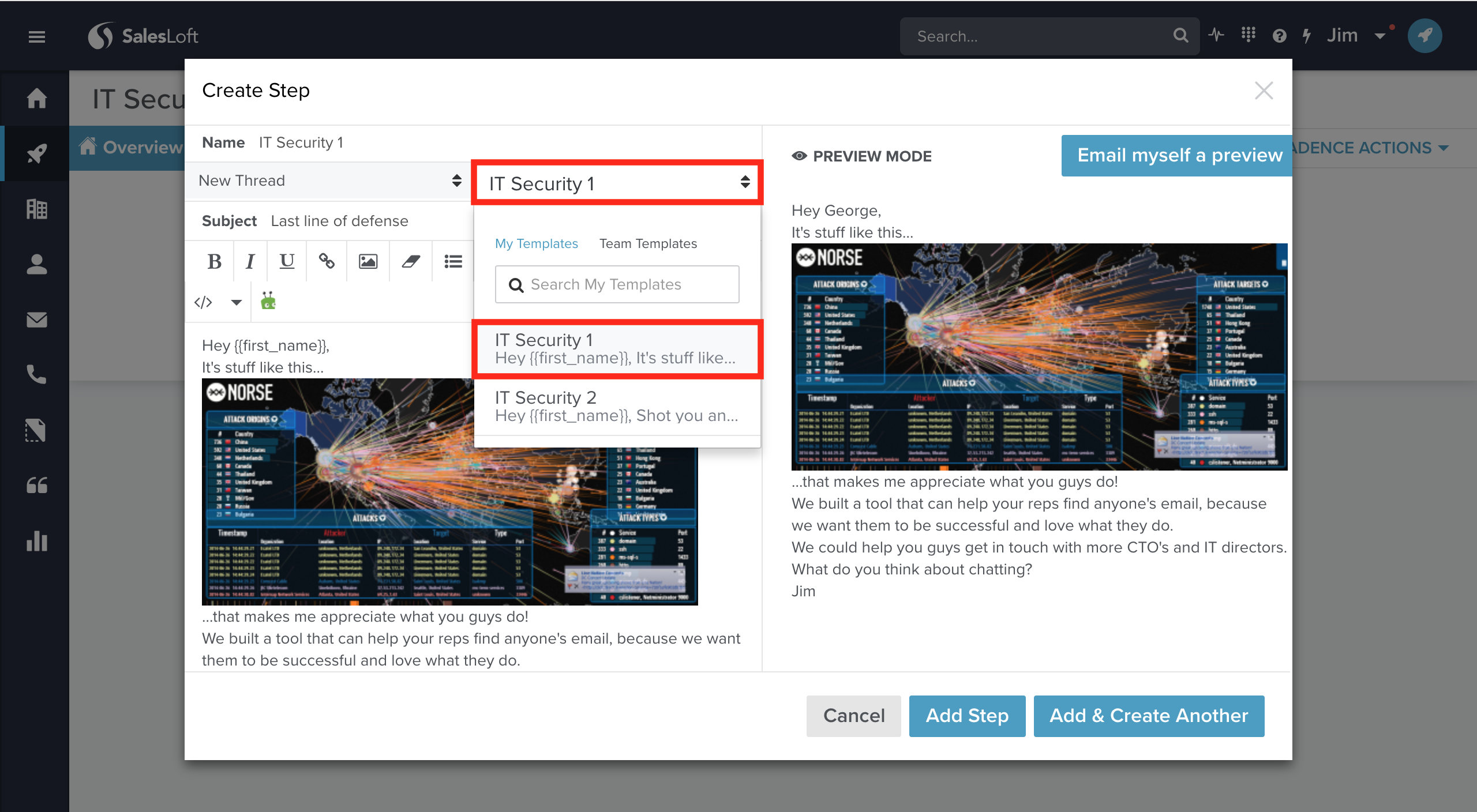Toggle bold formatting in the editor

pyautogui.click(x=214, y=262)
